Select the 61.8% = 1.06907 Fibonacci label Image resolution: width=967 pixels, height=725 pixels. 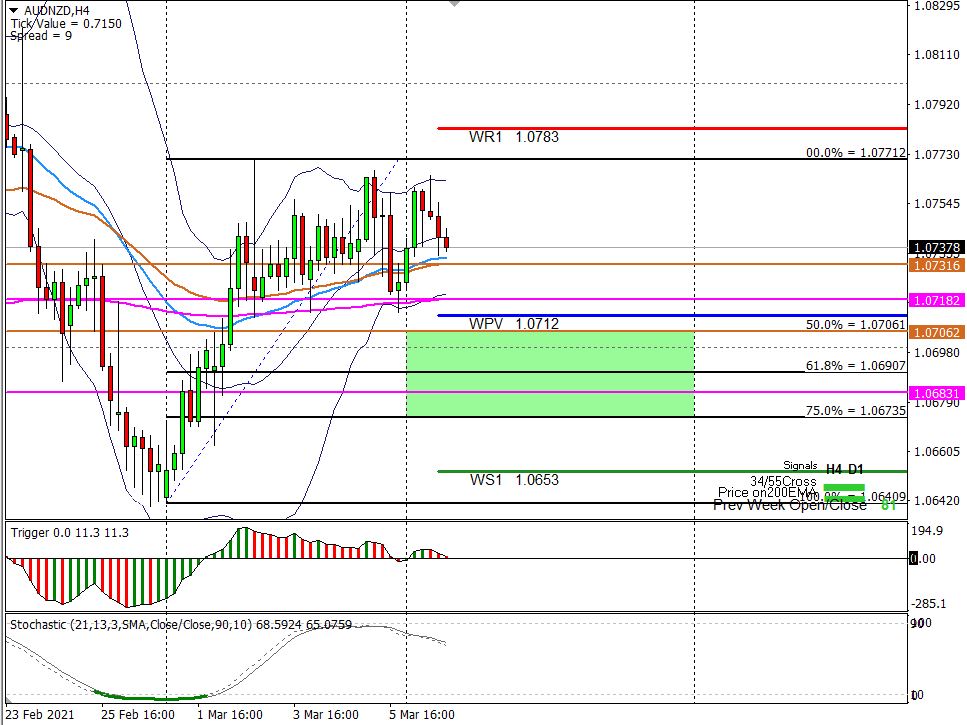coord(855,367)
